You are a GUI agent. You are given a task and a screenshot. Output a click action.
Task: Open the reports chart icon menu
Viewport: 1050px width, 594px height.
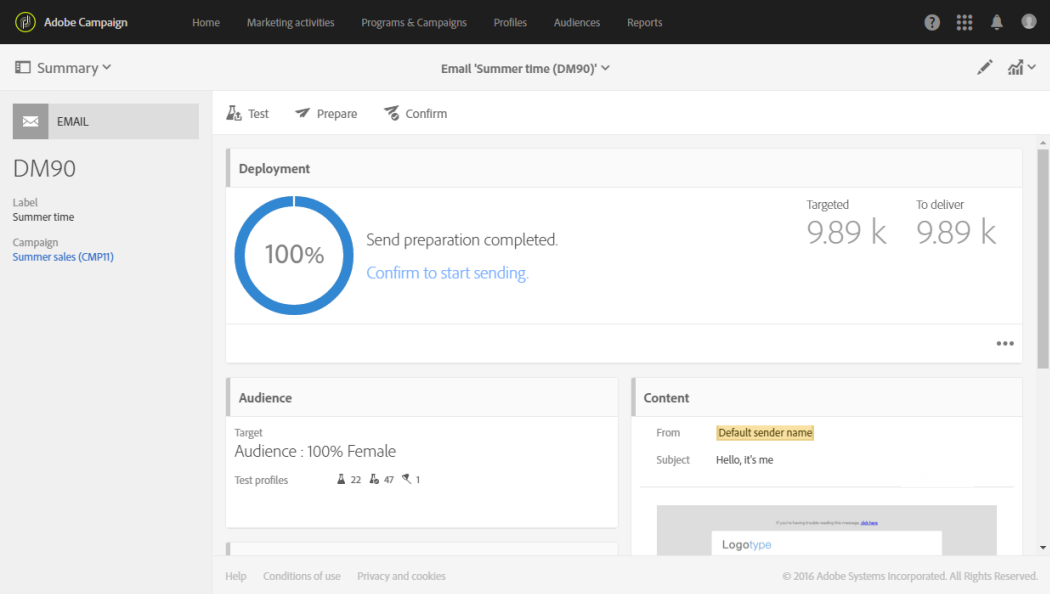(1020, 68)
